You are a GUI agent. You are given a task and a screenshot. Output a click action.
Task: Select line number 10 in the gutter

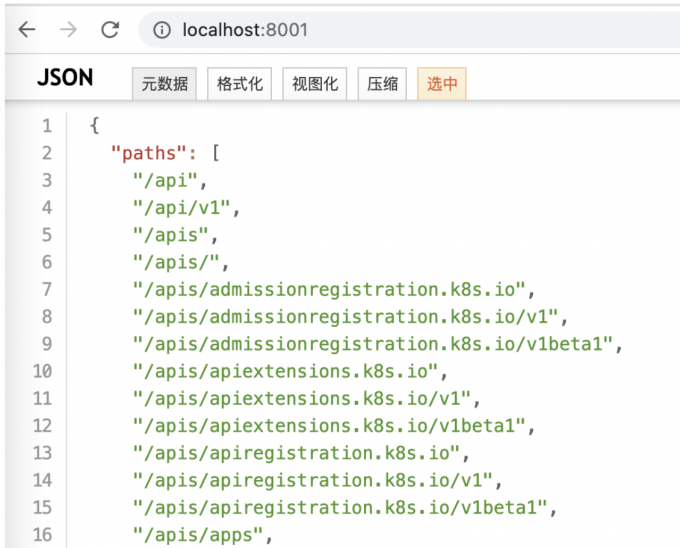click(42, 372)
